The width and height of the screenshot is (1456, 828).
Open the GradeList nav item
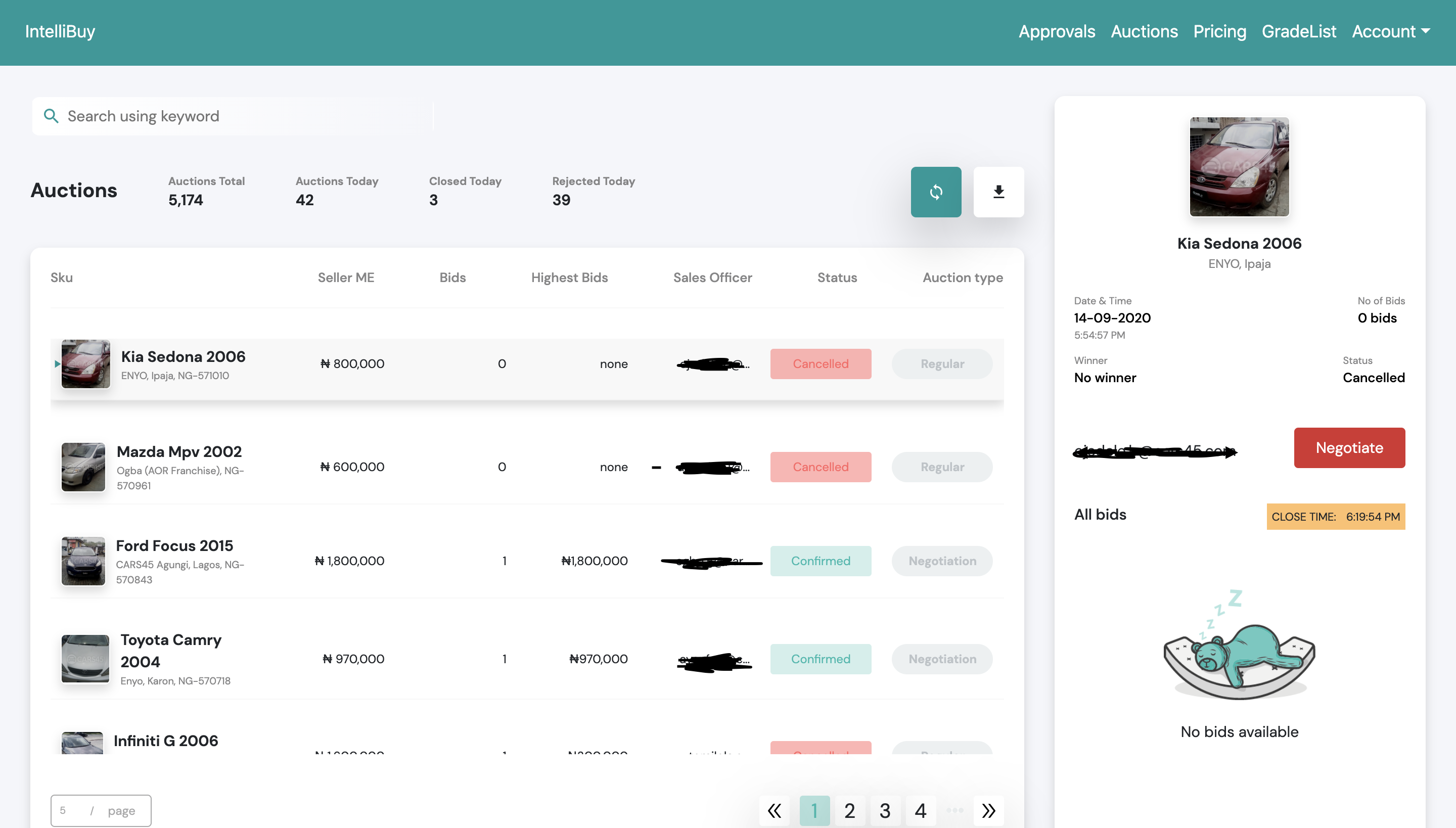click(1298, 31)
